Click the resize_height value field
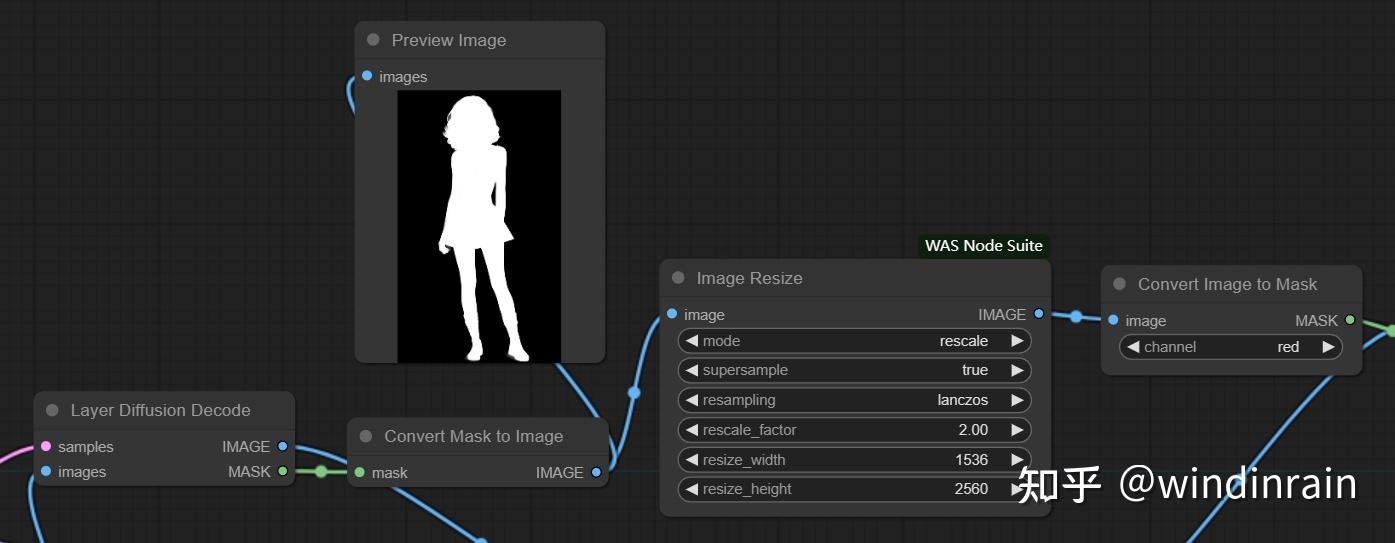This screenshot has height=543, width=1395. (854, 489)
